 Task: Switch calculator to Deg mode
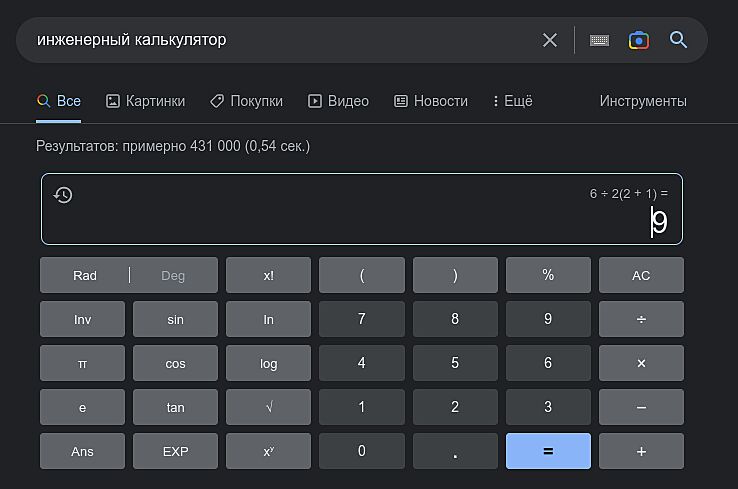(173, 276)
